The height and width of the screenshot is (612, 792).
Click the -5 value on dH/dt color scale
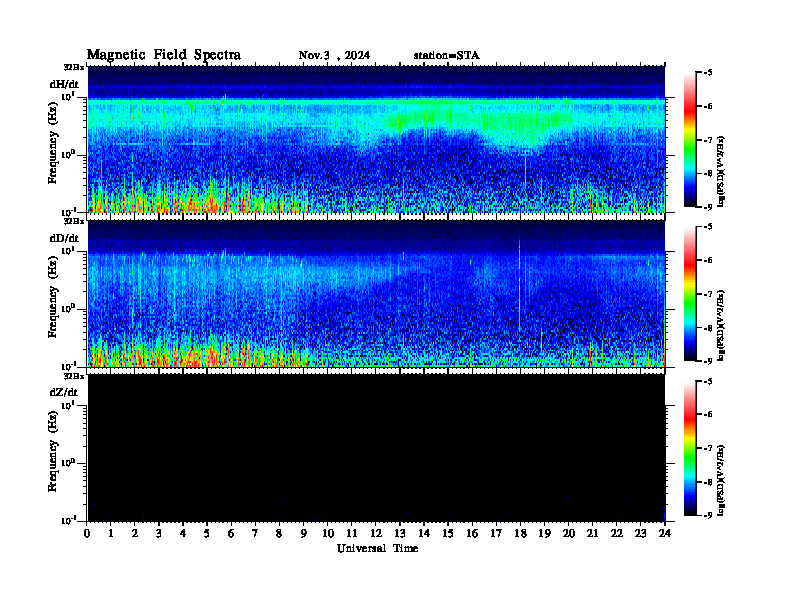point(708,73)
